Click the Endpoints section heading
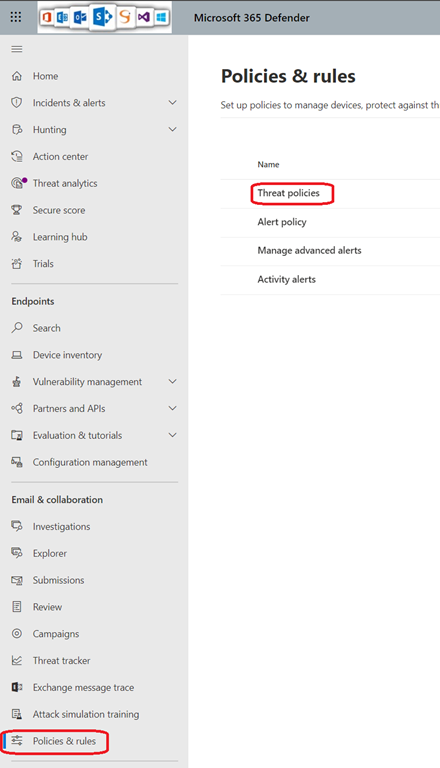Screen dimensions: 440x768 pos(33,301)
